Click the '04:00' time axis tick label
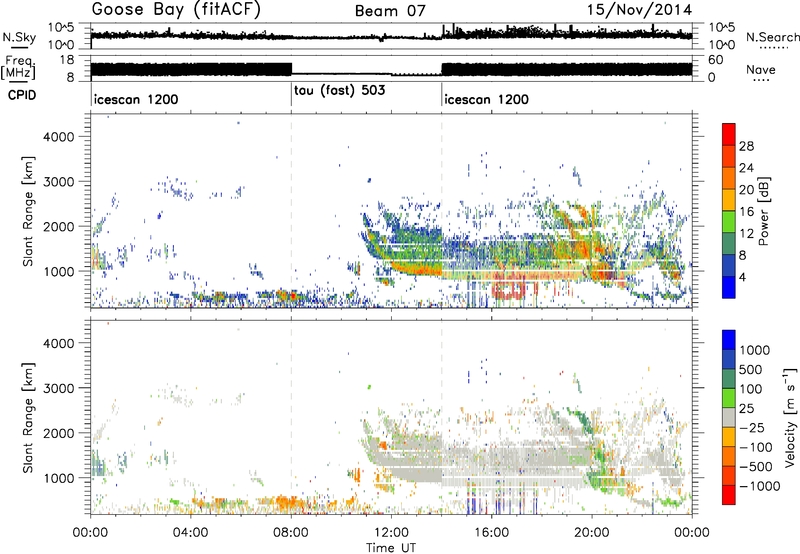The image size is (800, 554). point(191,533)
